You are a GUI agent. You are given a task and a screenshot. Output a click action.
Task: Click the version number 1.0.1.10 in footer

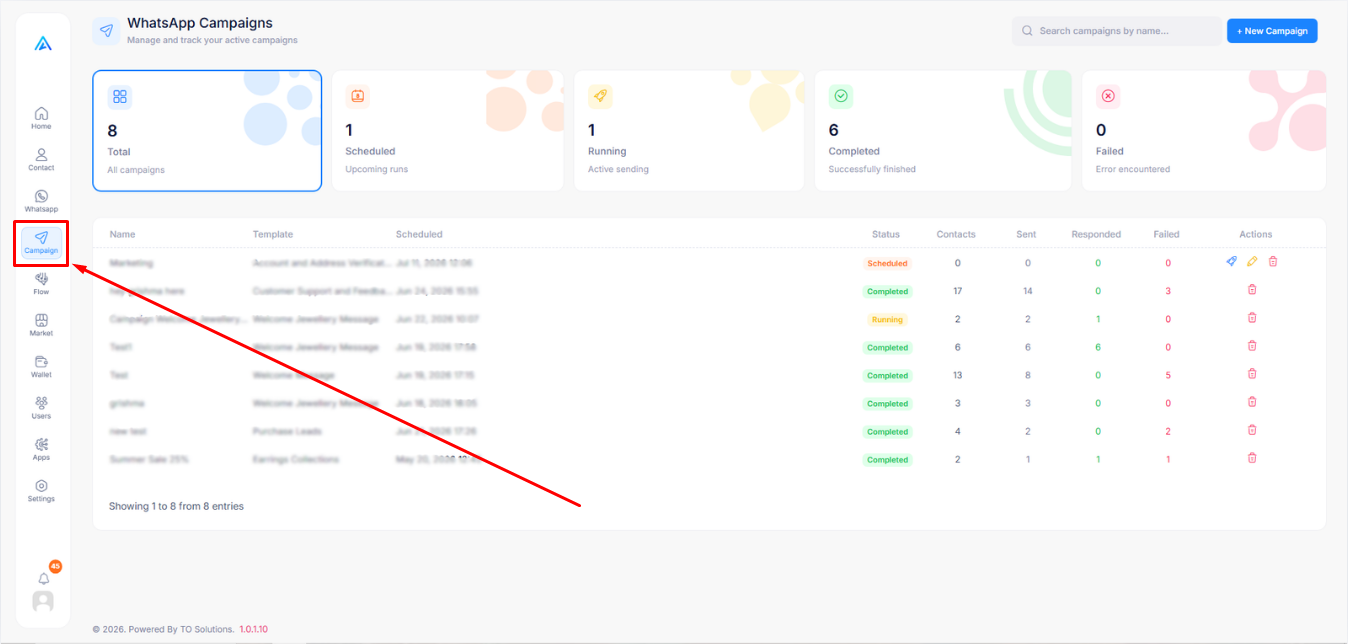pyautogui.click(x=253, y=629)
